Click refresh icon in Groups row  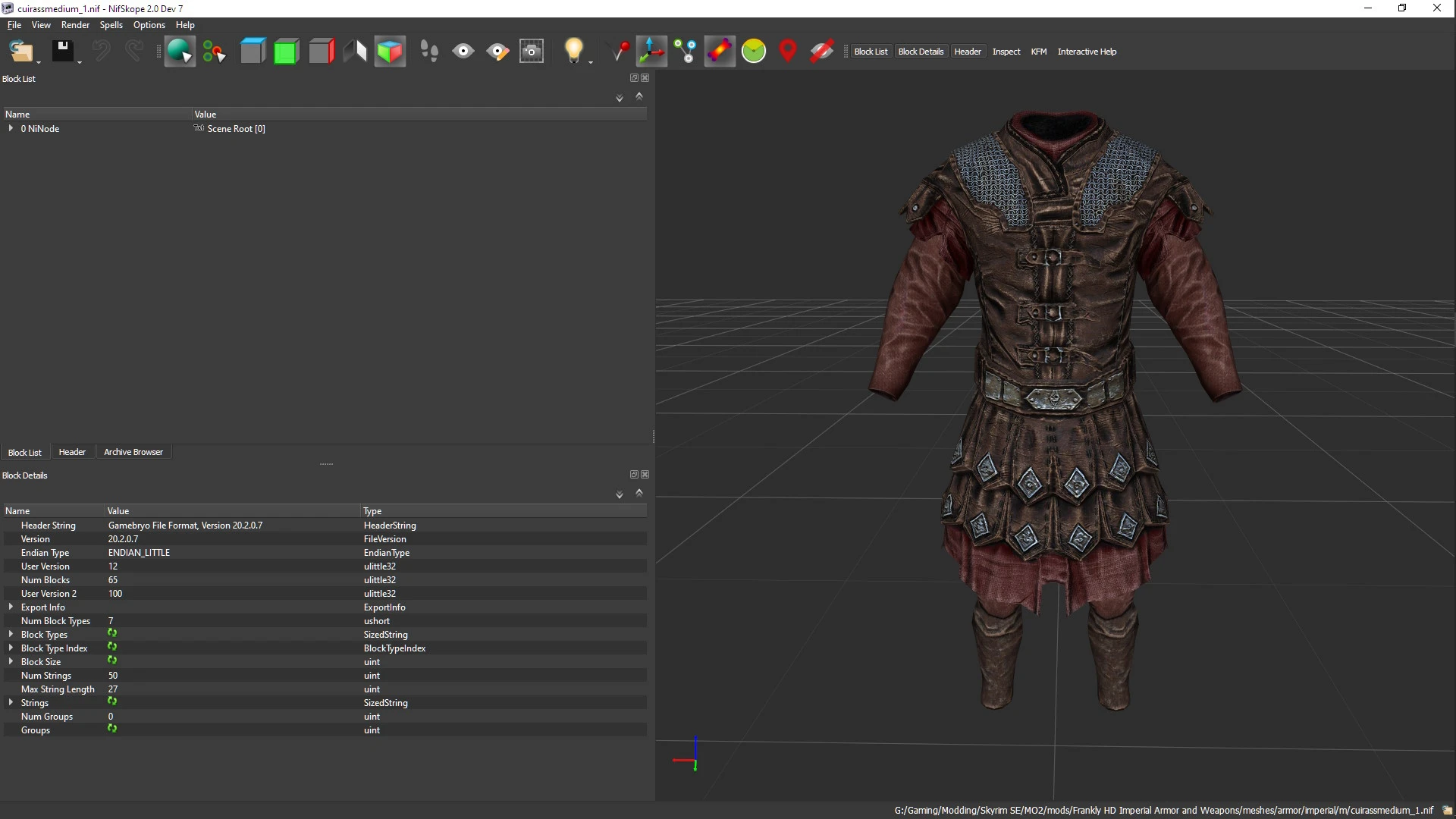[x=112, y=729]
